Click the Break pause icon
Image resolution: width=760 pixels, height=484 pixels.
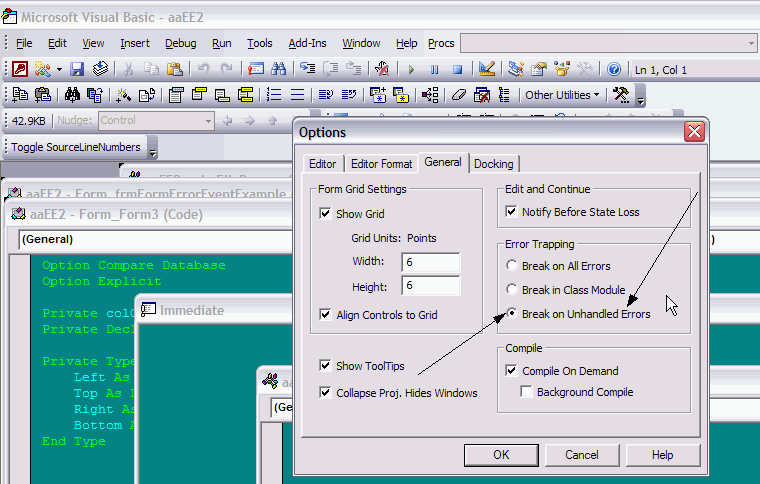coord(434,70)
